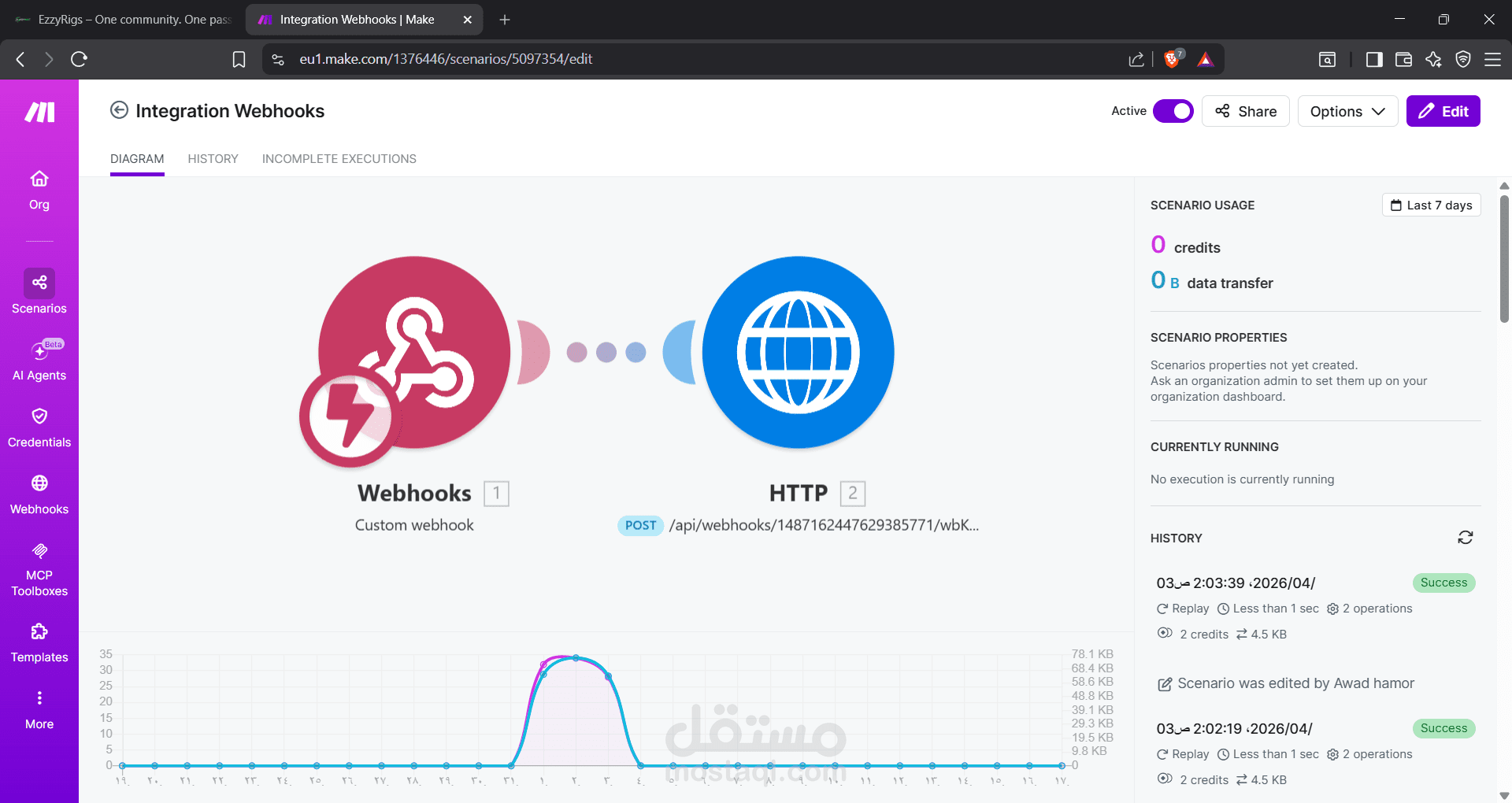Switch to the EzzyRigs browser tab
Image resolution: width=1512 pixels, height=803 pixels.
tap(123, 20)
